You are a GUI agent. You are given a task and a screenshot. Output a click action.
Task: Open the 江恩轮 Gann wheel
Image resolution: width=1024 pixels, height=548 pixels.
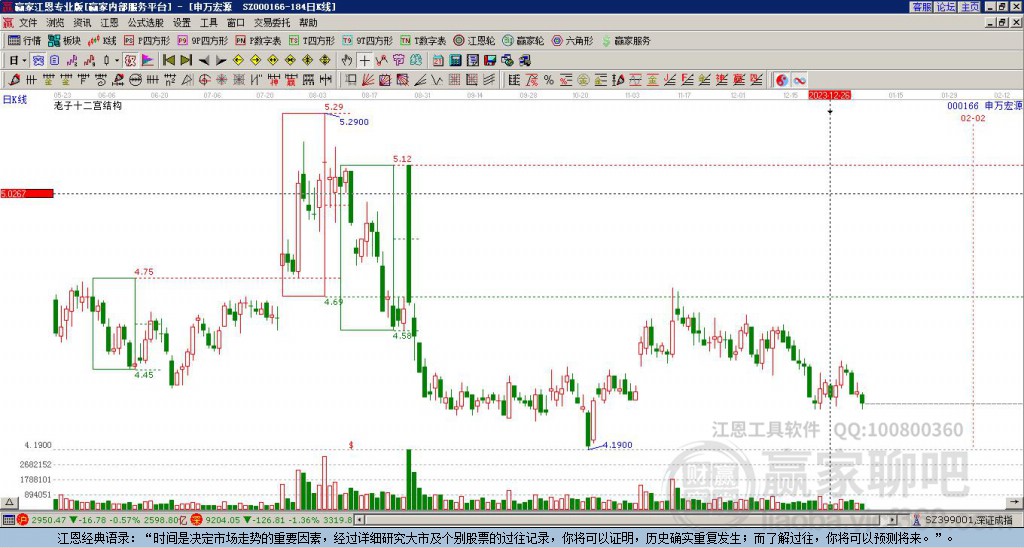[x=475, y=40]
